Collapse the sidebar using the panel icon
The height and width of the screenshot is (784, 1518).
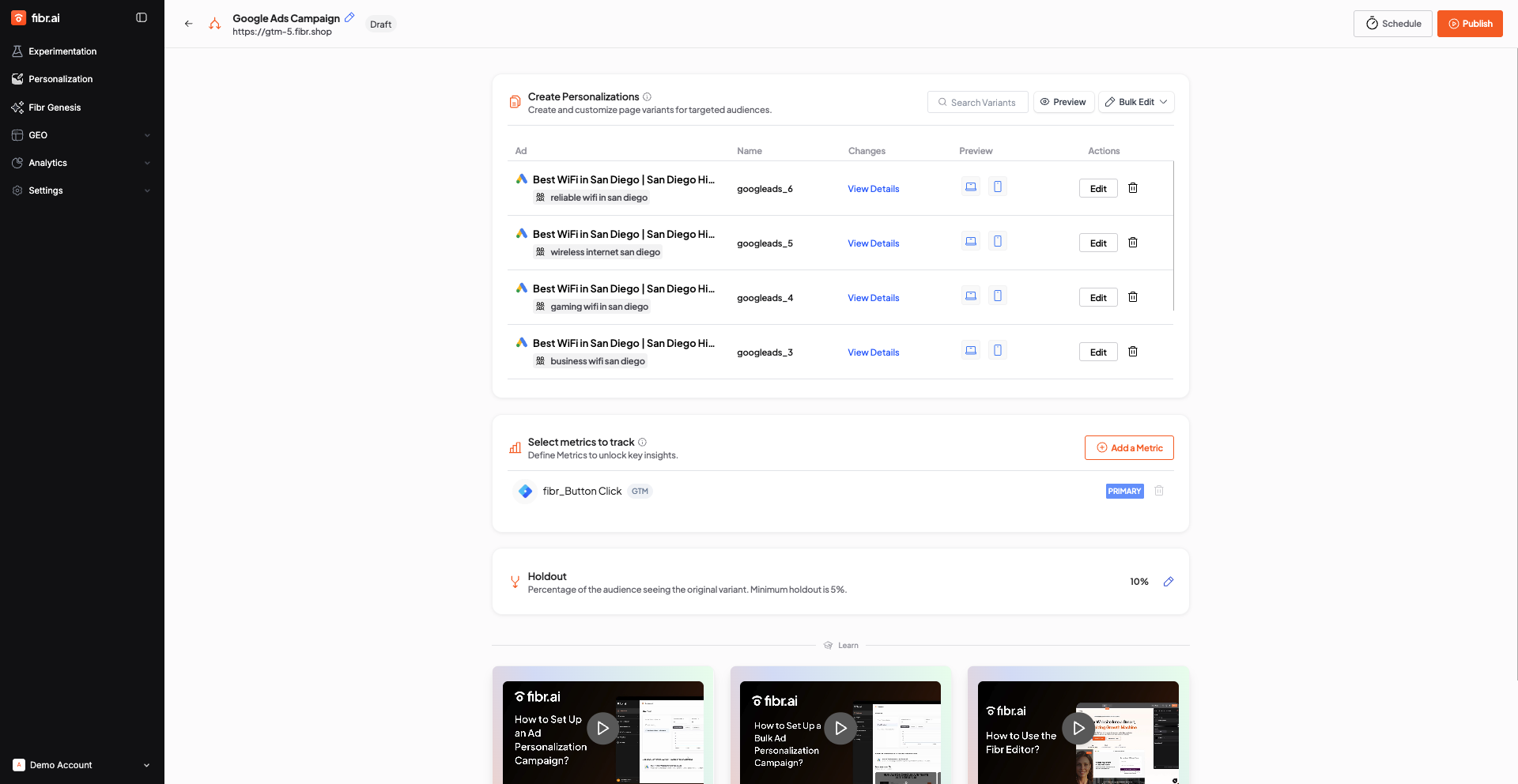click(142, 17)
